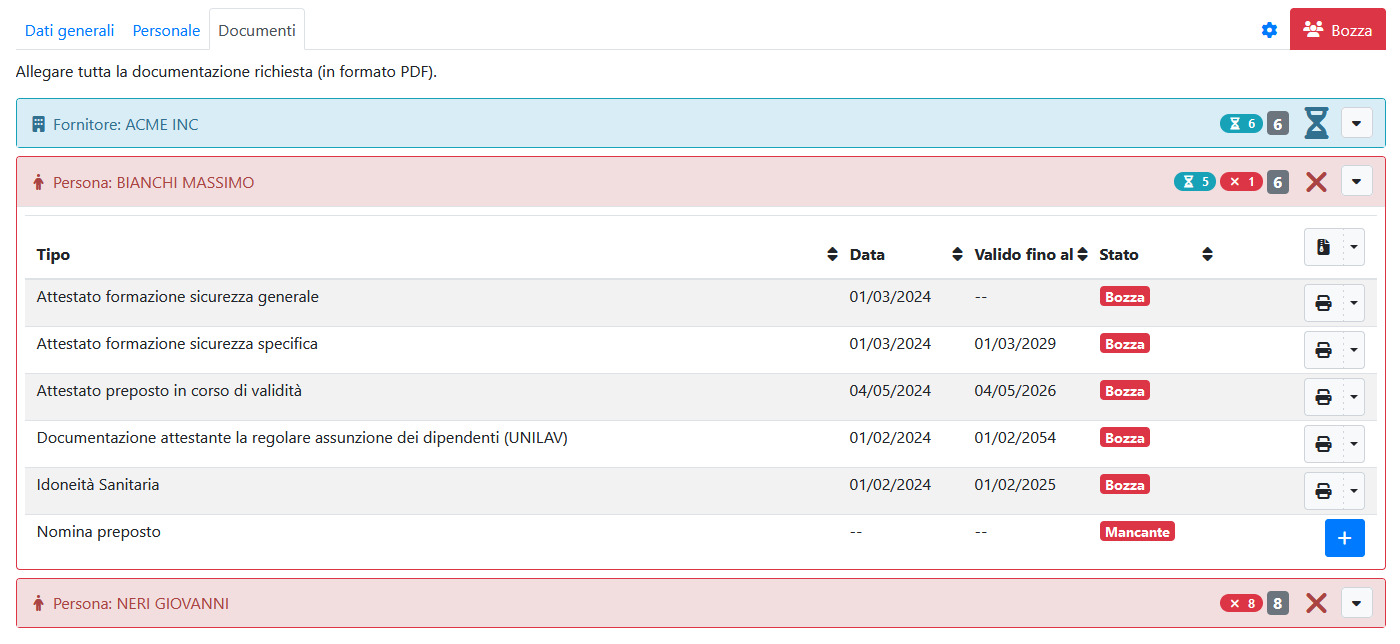Click the hourglass icon in ACME INC header
Viewport: 1400px width, 644px height.
(1316, 124)
